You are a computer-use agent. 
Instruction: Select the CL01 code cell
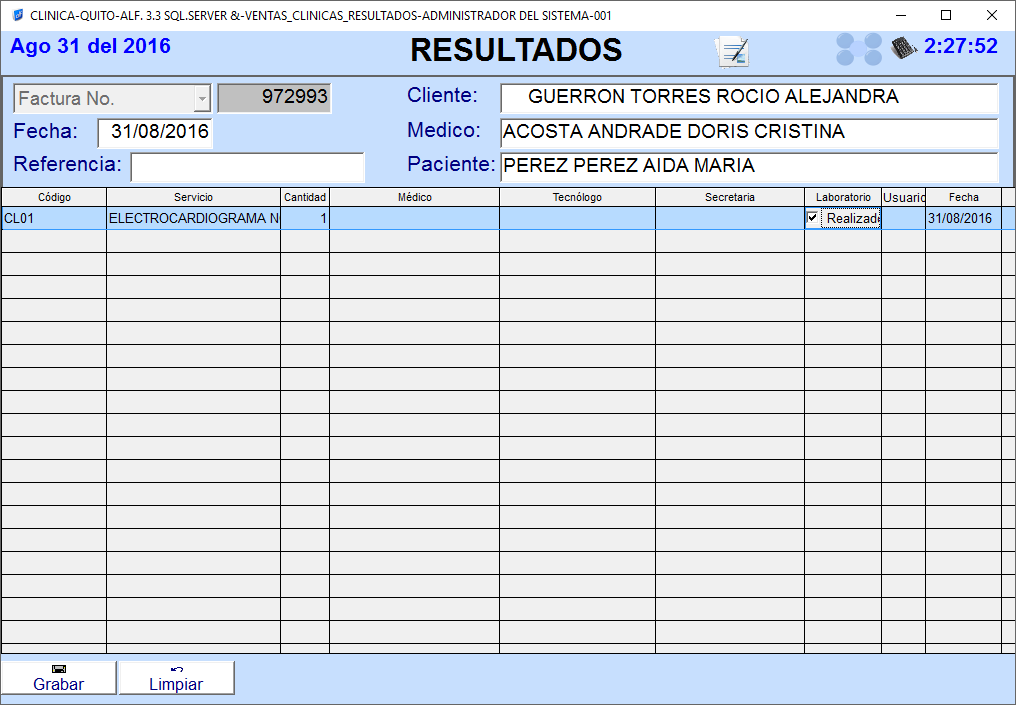pos(54,218)
